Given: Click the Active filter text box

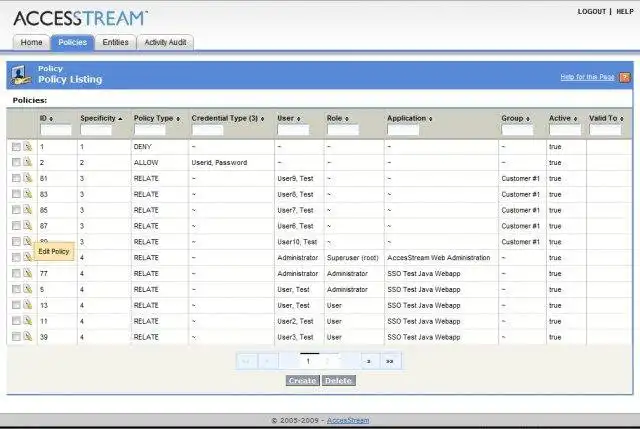Looking at the screenshot, I should point(565,130).
